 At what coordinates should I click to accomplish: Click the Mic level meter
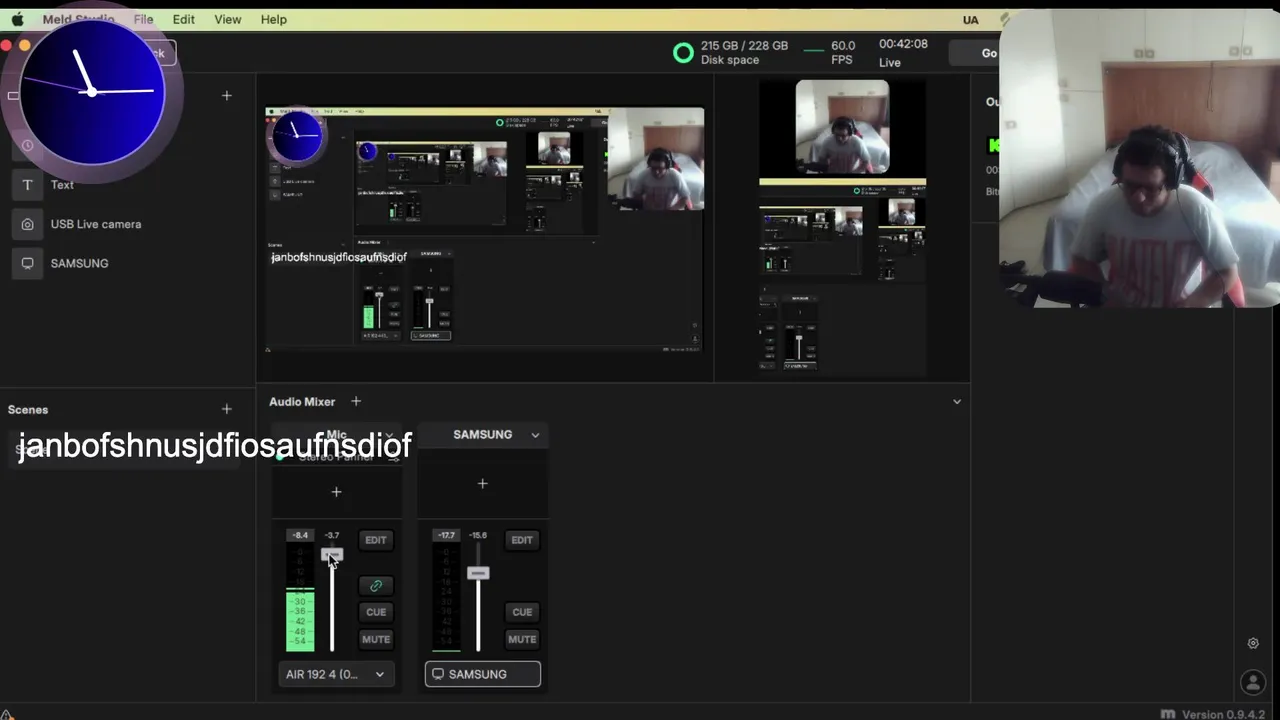coord(300,598)
